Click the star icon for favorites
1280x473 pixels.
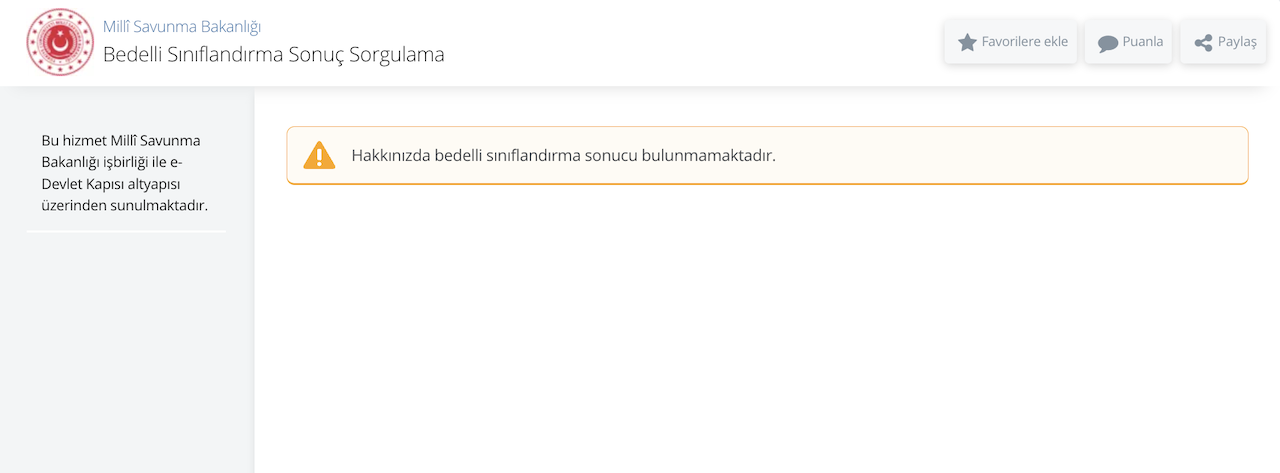pos(967,43)
